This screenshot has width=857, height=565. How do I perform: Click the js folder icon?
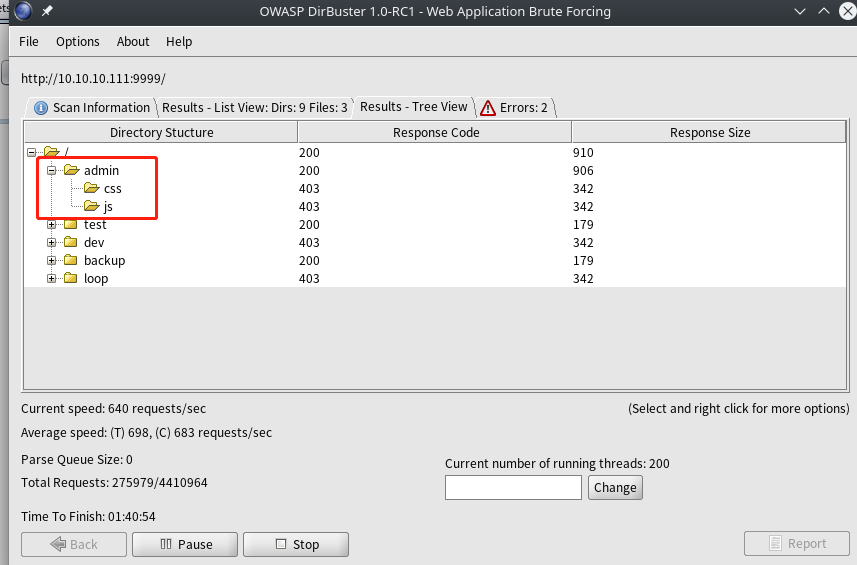[92, 206]
